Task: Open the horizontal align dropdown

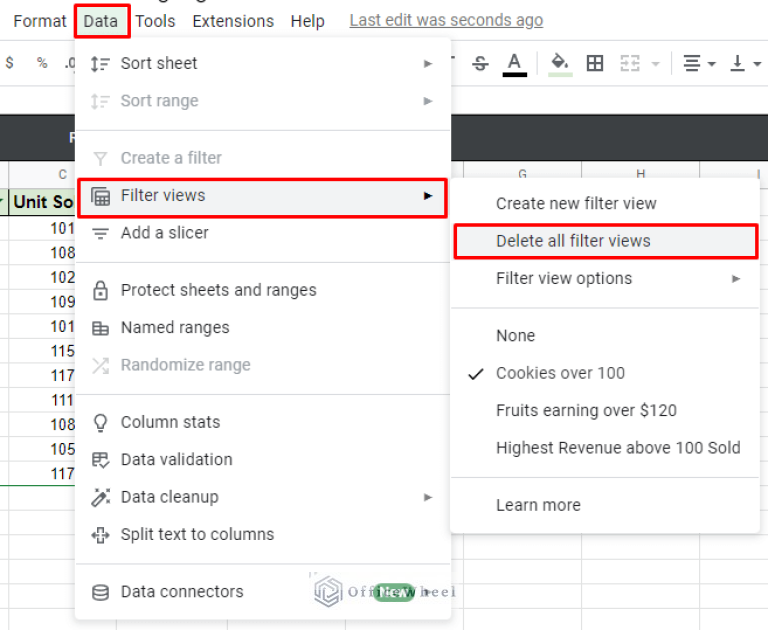Action: [x=698, y=63]
